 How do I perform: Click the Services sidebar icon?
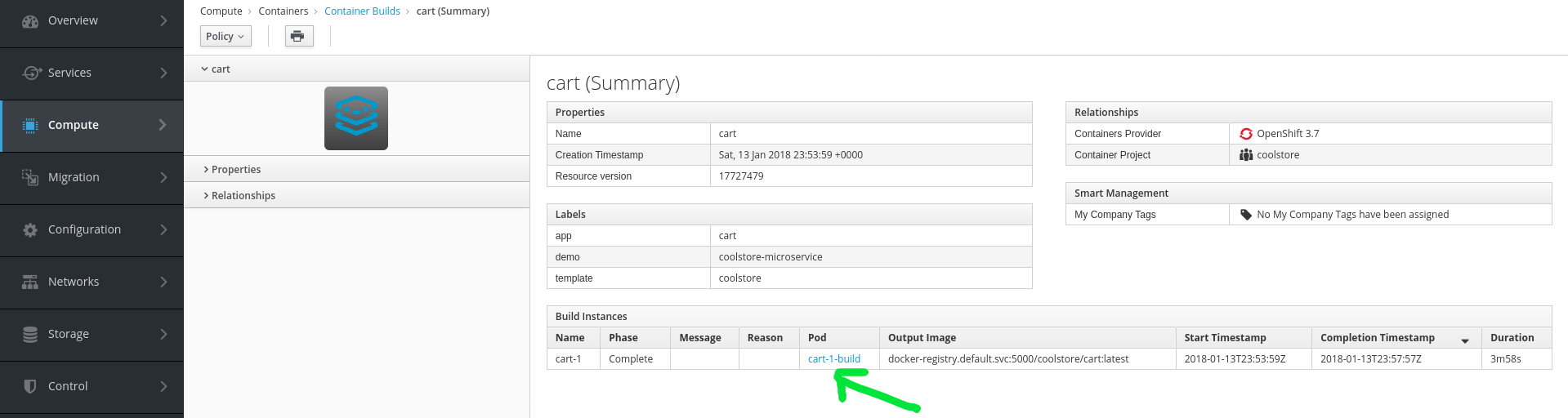click(x=31, y=73)
